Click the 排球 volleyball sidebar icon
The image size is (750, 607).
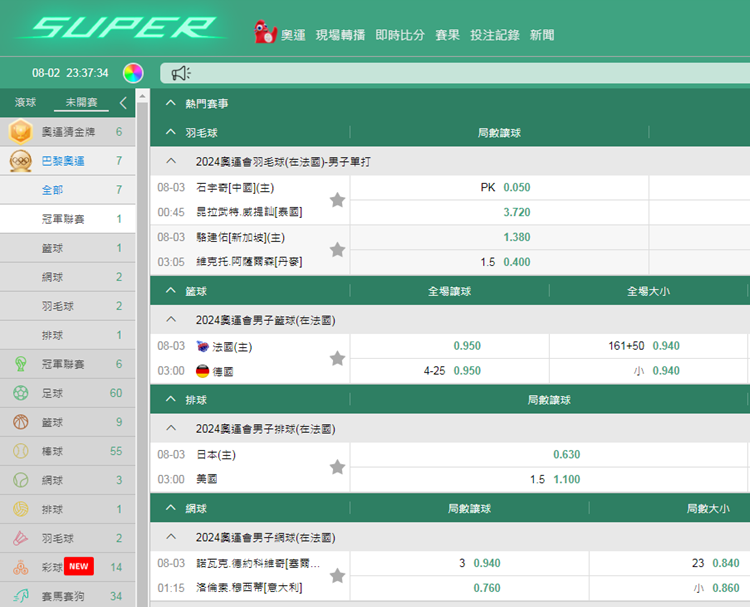[21, 509]
